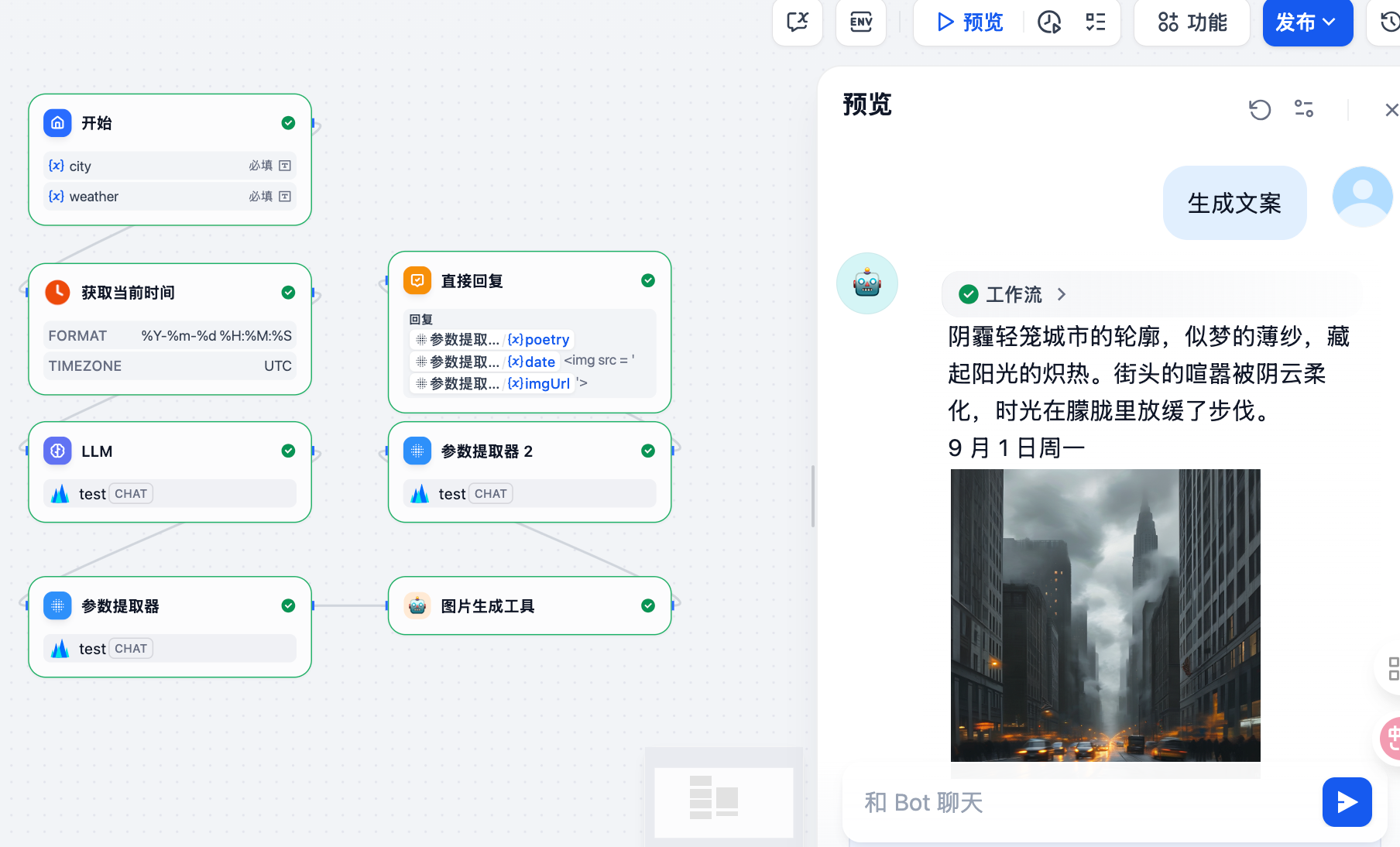Select the 参数提取器 2 node icon
The width and height of the screenshot is (1400, 847).
click(x=417, y=451)
